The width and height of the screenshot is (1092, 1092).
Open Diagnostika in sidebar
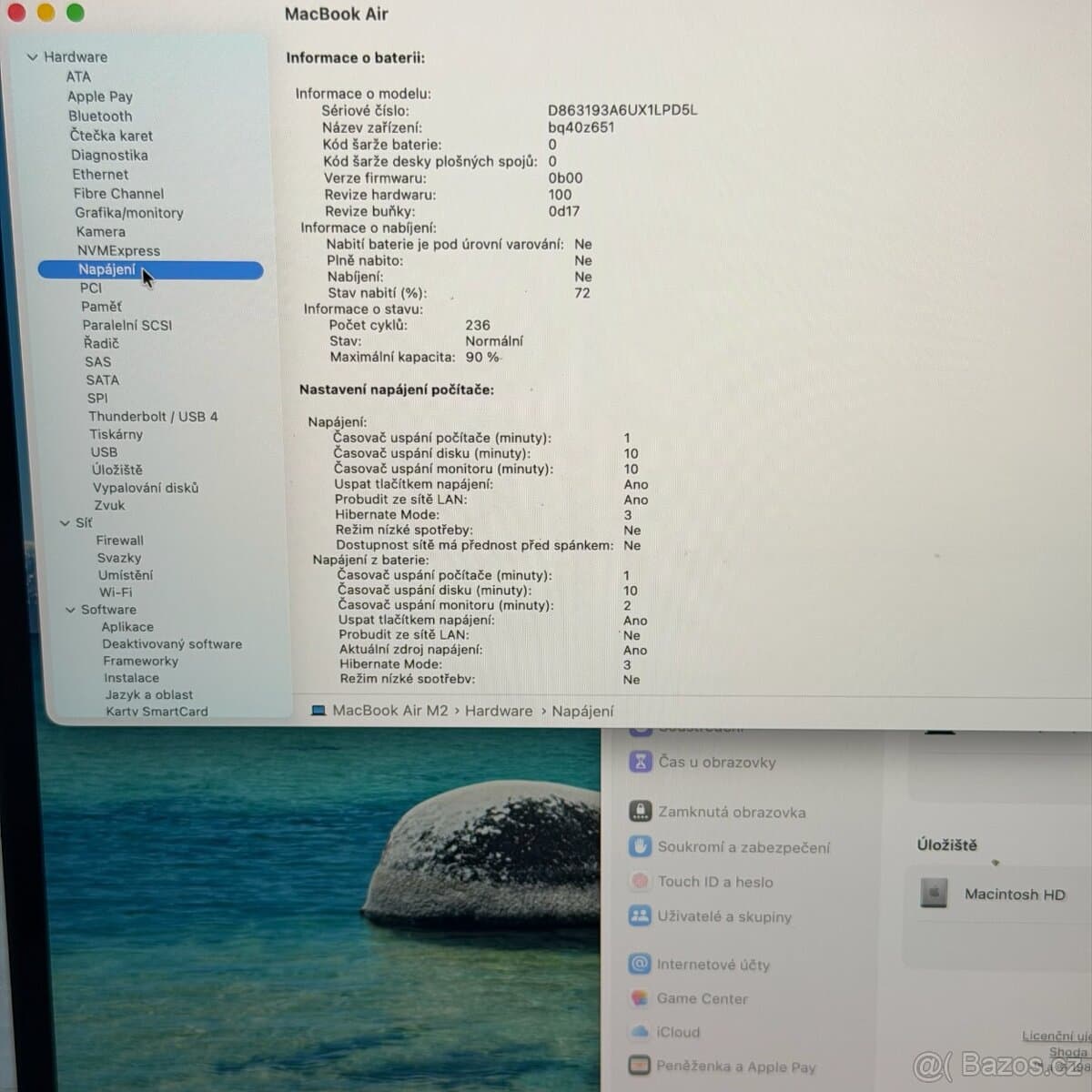click(109, 156)
